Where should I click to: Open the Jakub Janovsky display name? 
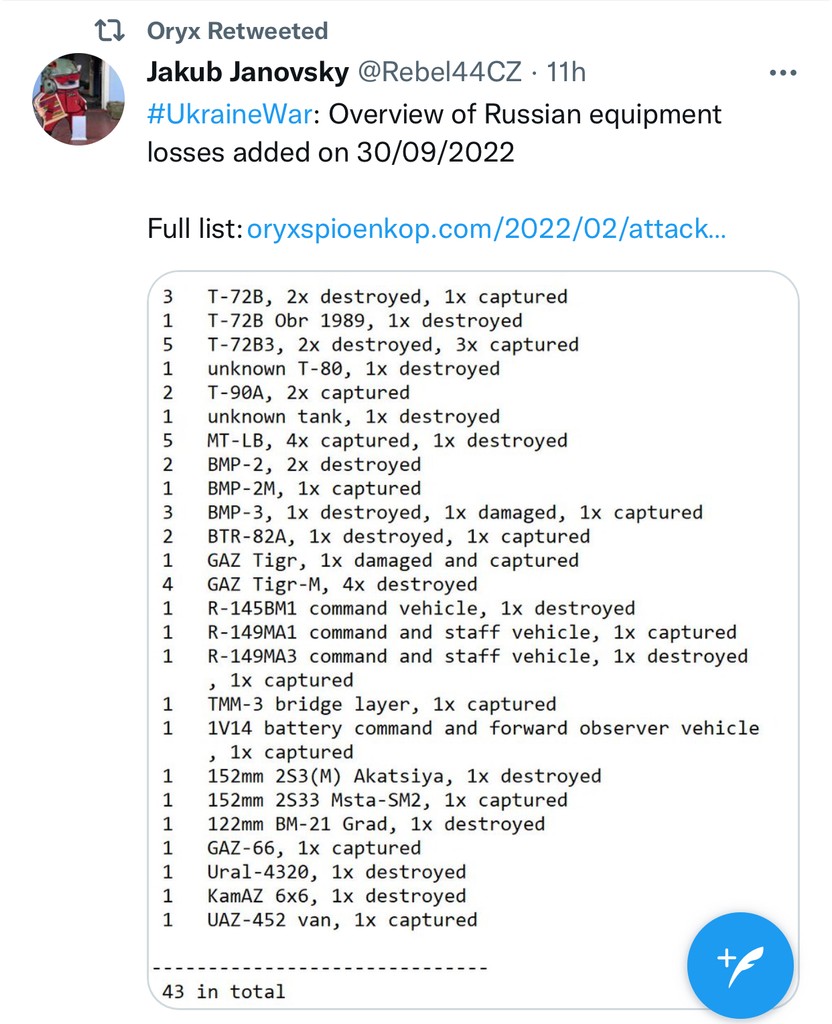point(245,72)
